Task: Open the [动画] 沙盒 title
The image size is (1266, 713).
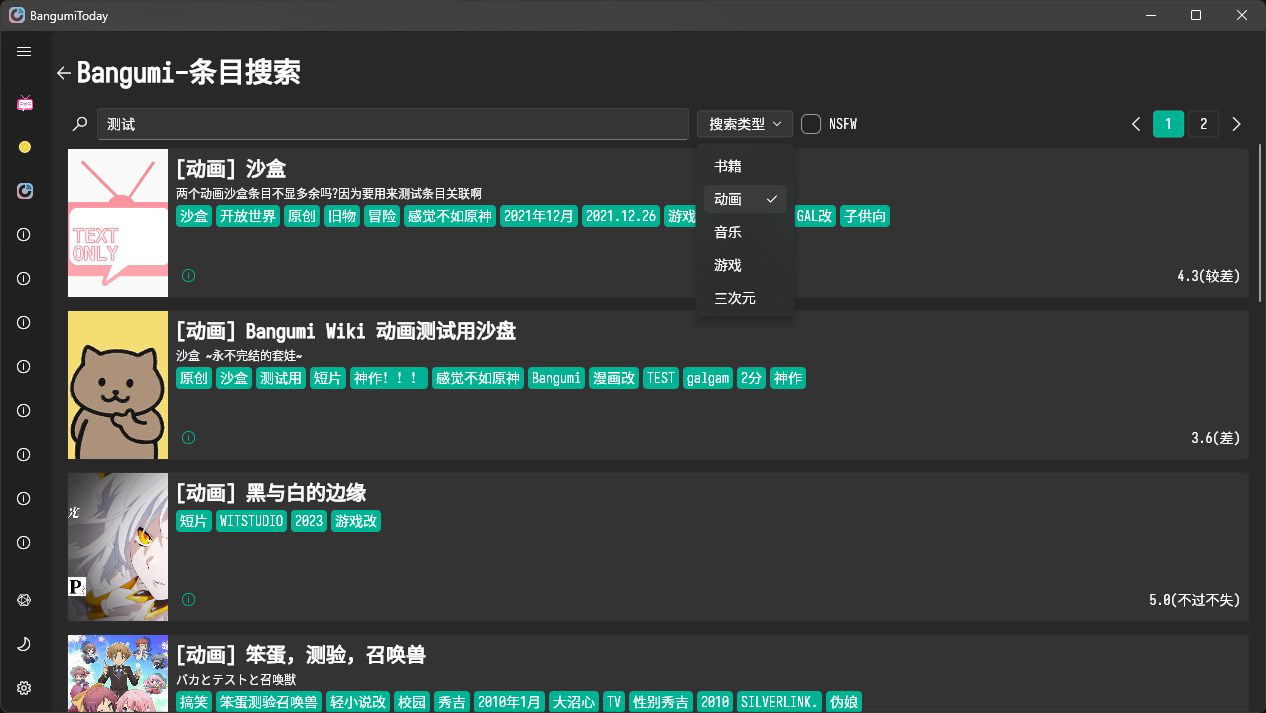Action: pyautogui.click(x=231, y=168)
